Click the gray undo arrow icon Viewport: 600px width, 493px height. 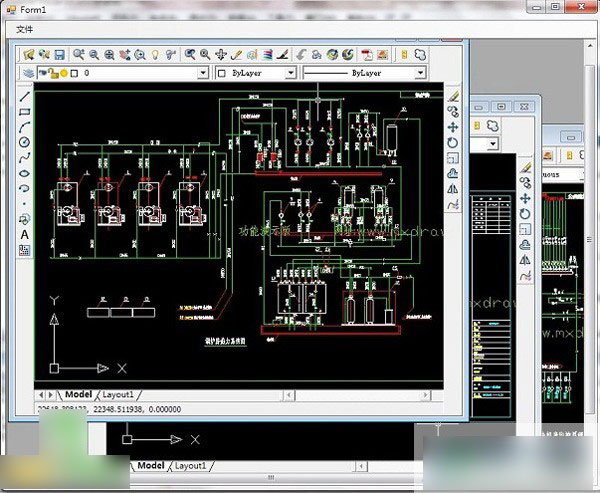pos(301,55)
